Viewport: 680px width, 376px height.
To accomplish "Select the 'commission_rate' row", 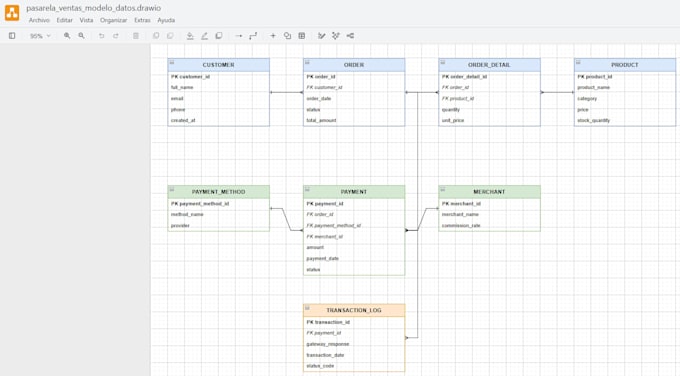I will [489, 226].
